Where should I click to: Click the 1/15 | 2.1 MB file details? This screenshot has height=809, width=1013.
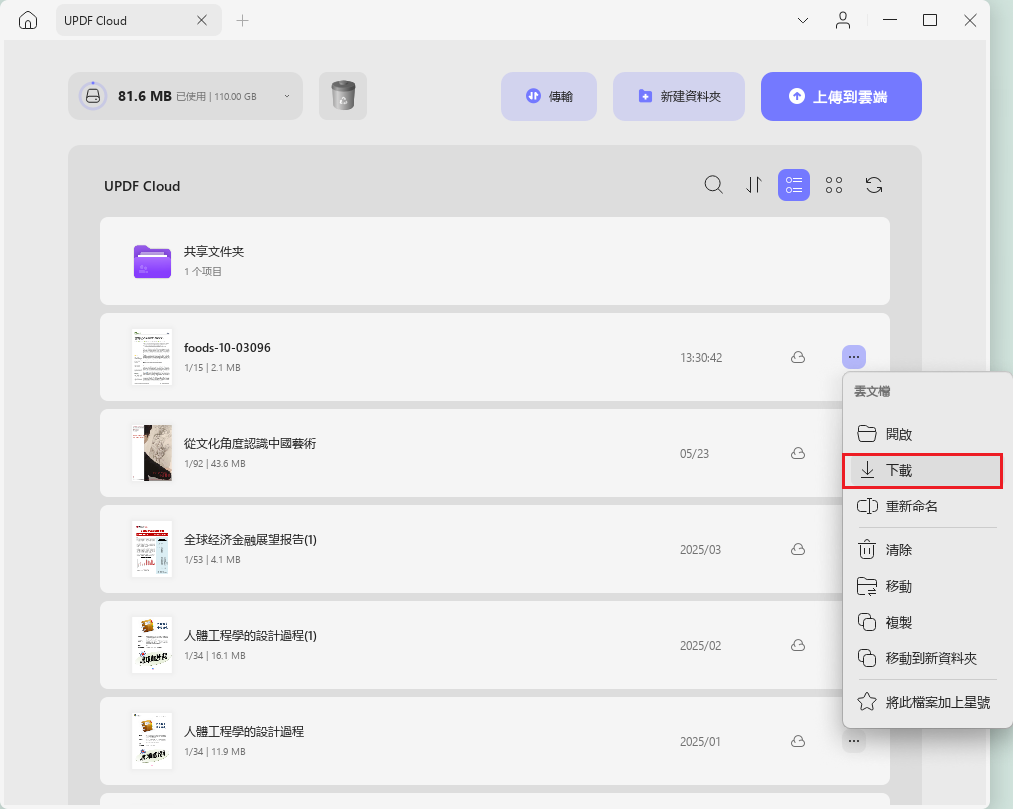click(x=213, y=368)
